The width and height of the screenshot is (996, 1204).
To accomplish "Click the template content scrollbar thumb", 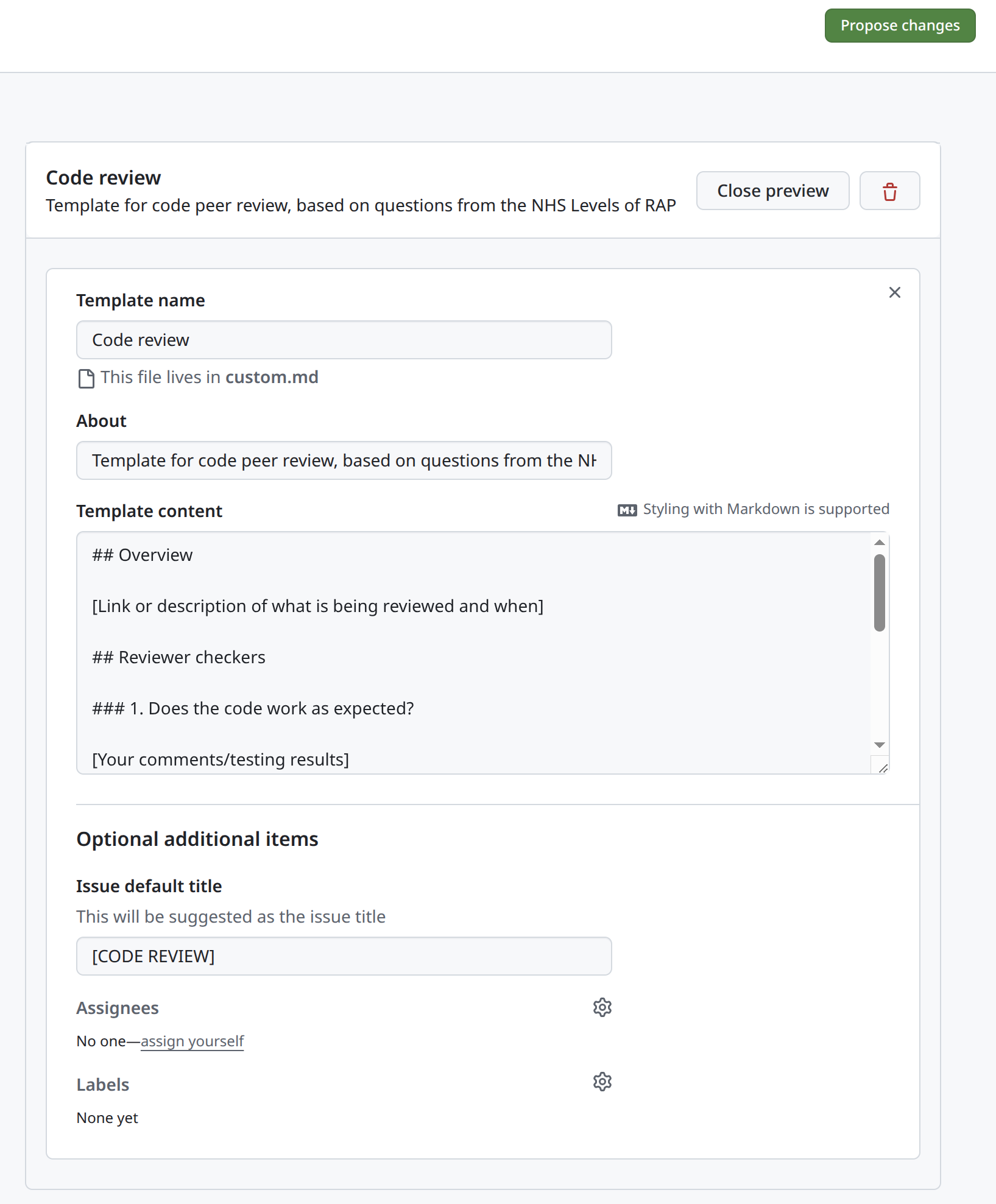I will [x=879, y=593].
